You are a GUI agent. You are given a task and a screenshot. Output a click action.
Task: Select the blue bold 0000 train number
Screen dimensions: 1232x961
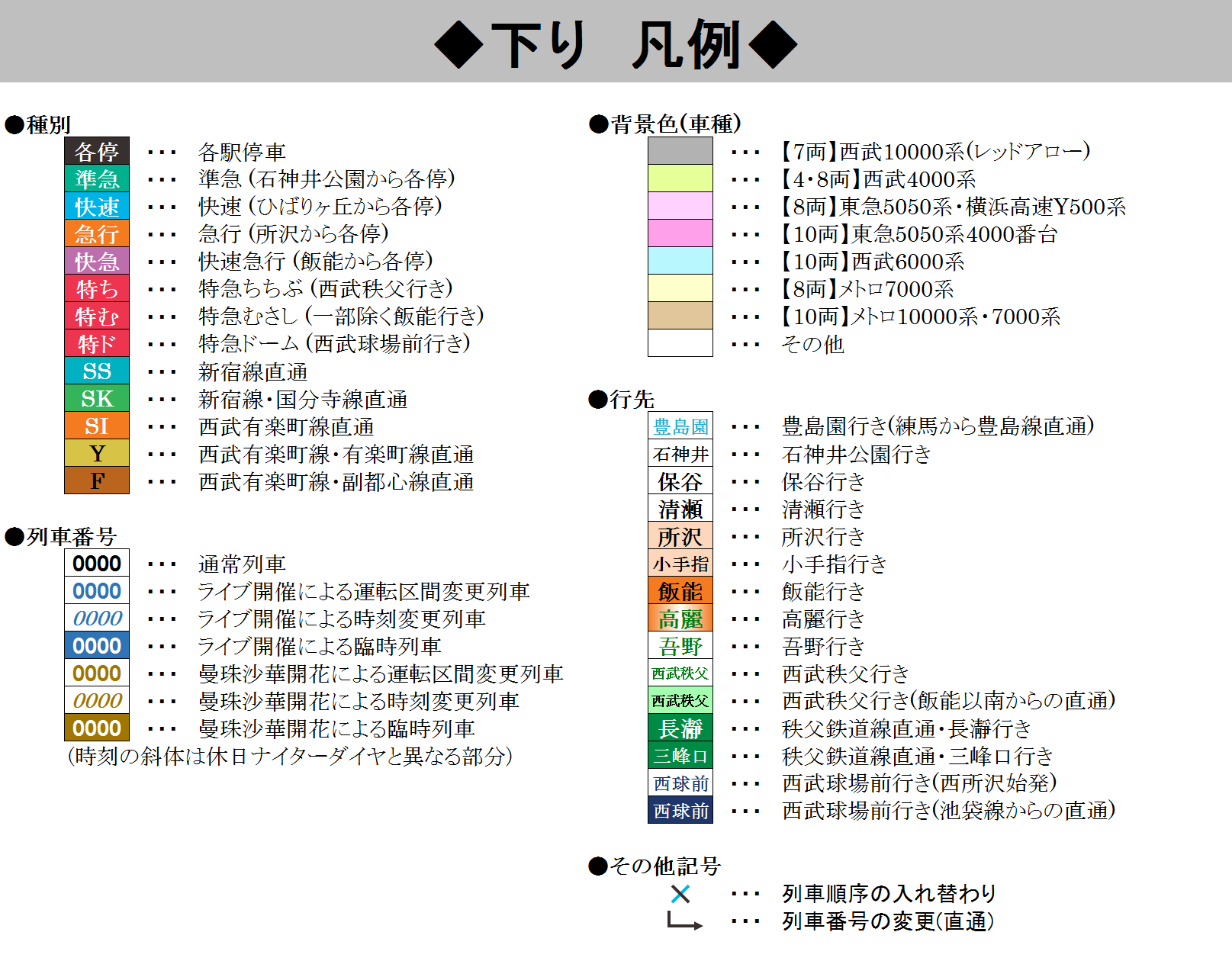[97, 590]
